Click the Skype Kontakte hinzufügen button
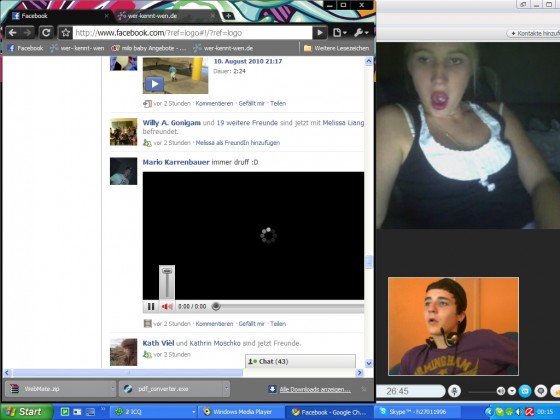 534,33
